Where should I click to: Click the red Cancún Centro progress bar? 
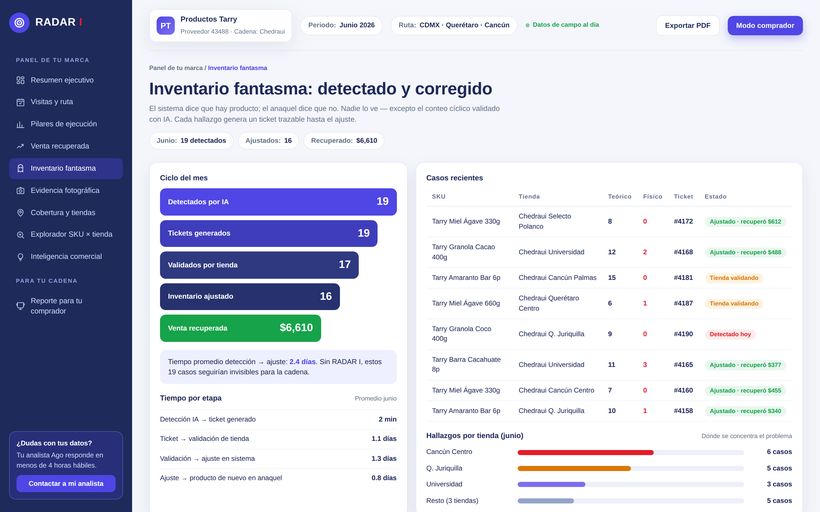(x=586, y=452)
